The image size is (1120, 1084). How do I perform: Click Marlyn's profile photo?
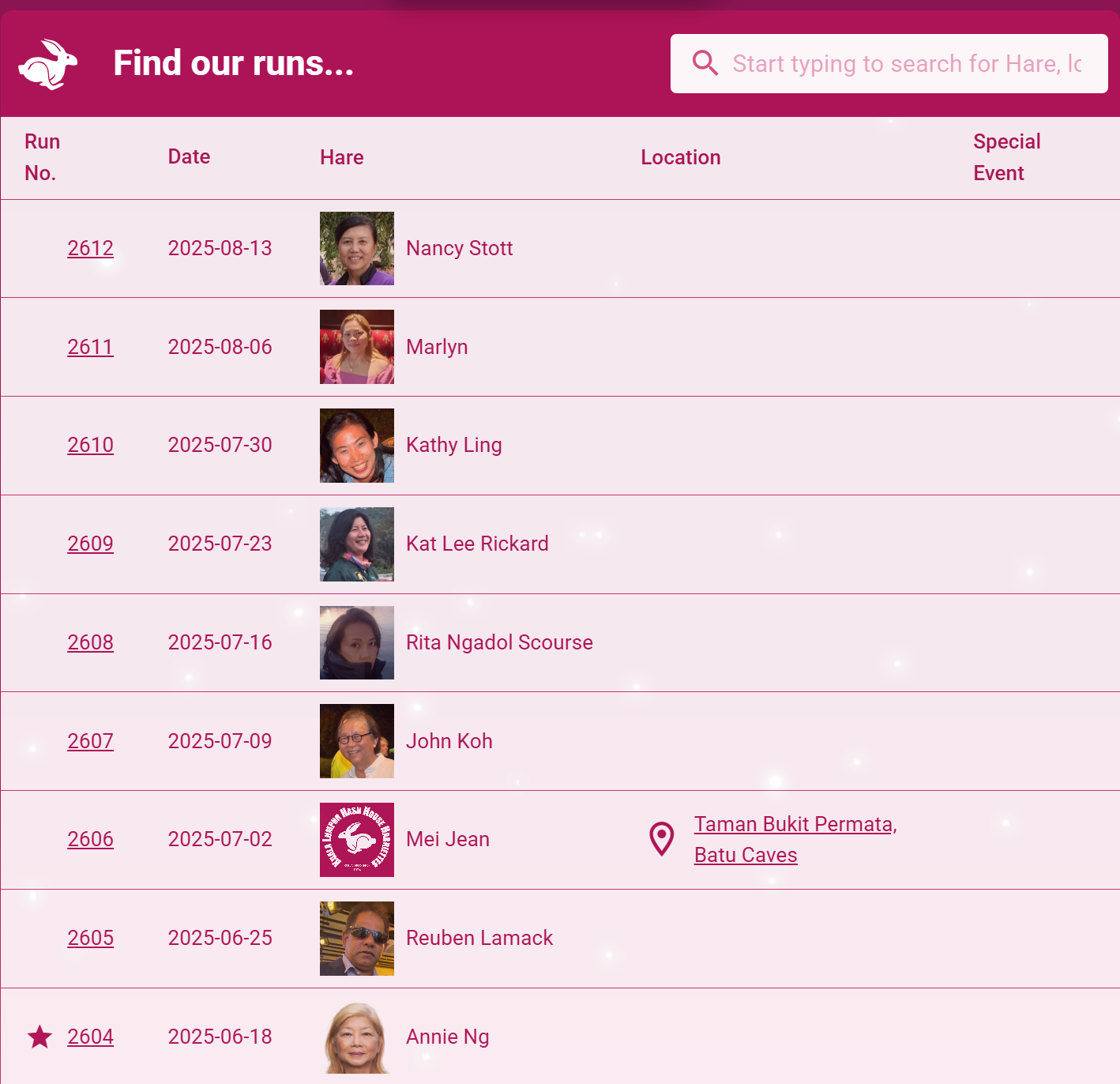pos(356,347)
